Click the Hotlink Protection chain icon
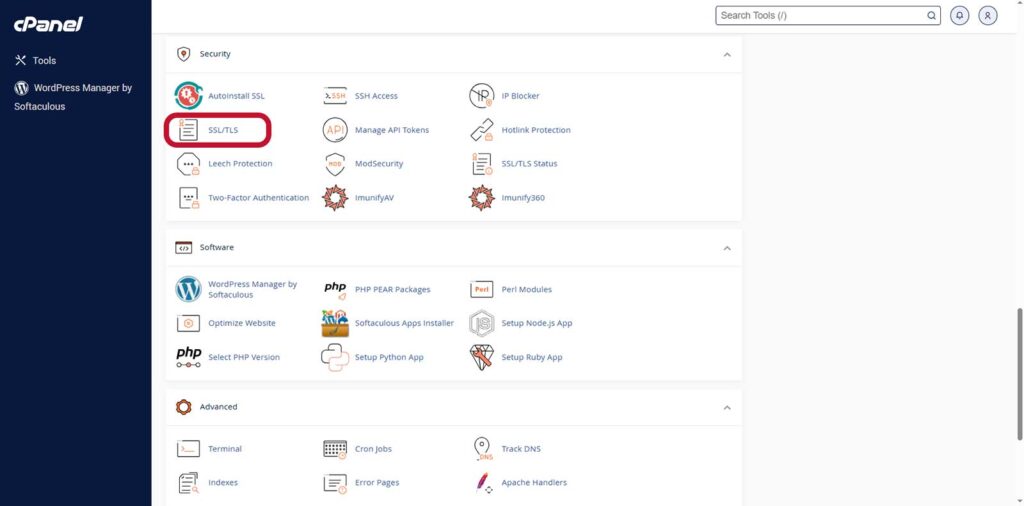This screenshot has height=506, width=1024. coord(482,130)
